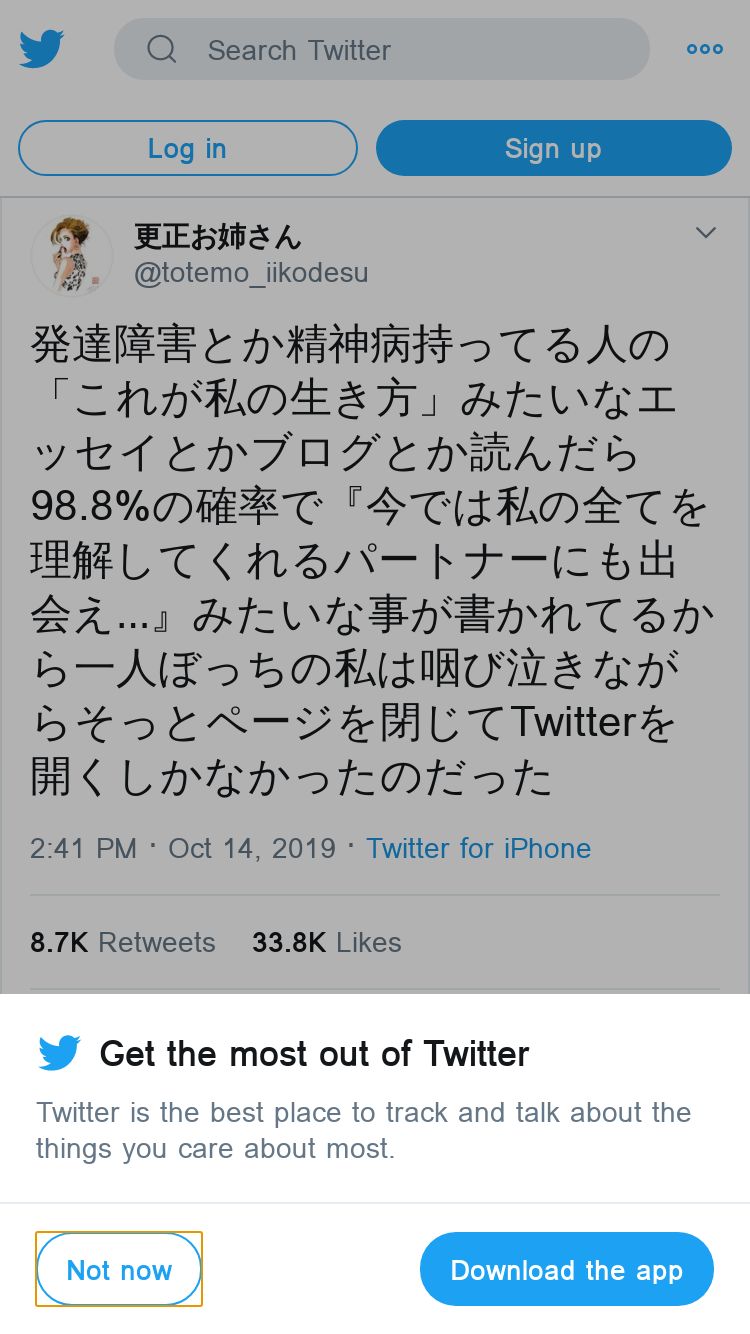The width and height of the screenshot is (750, 1334).
Task: Click the display name 更正お姉さん
Action: 217,236
